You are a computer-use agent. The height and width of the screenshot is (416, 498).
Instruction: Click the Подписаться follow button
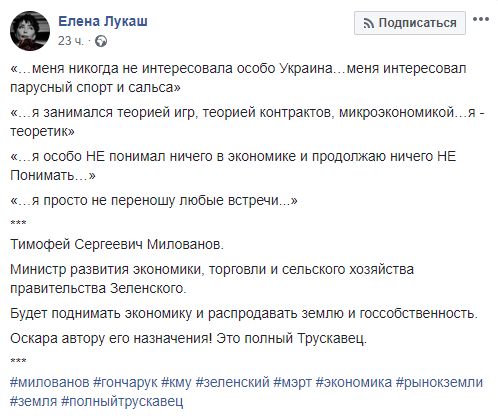[x=410, y=23]
